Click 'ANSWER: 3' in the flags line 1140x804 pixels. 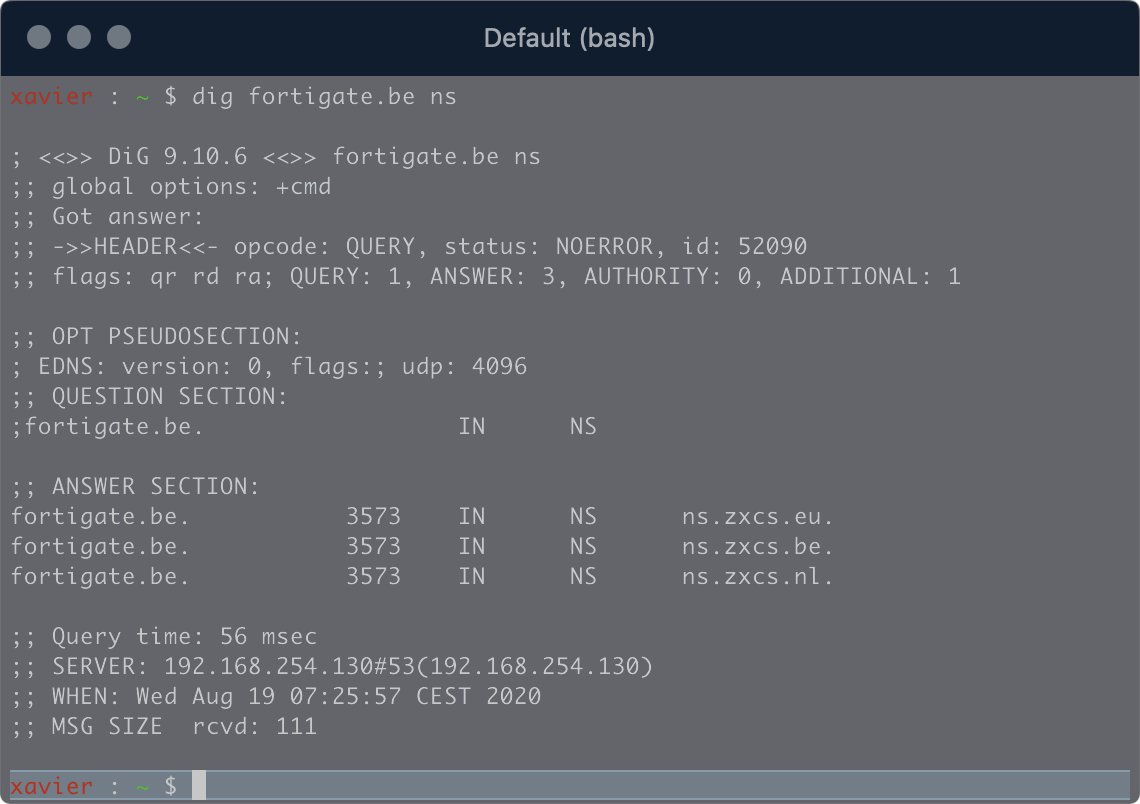[x=492, y=277]
